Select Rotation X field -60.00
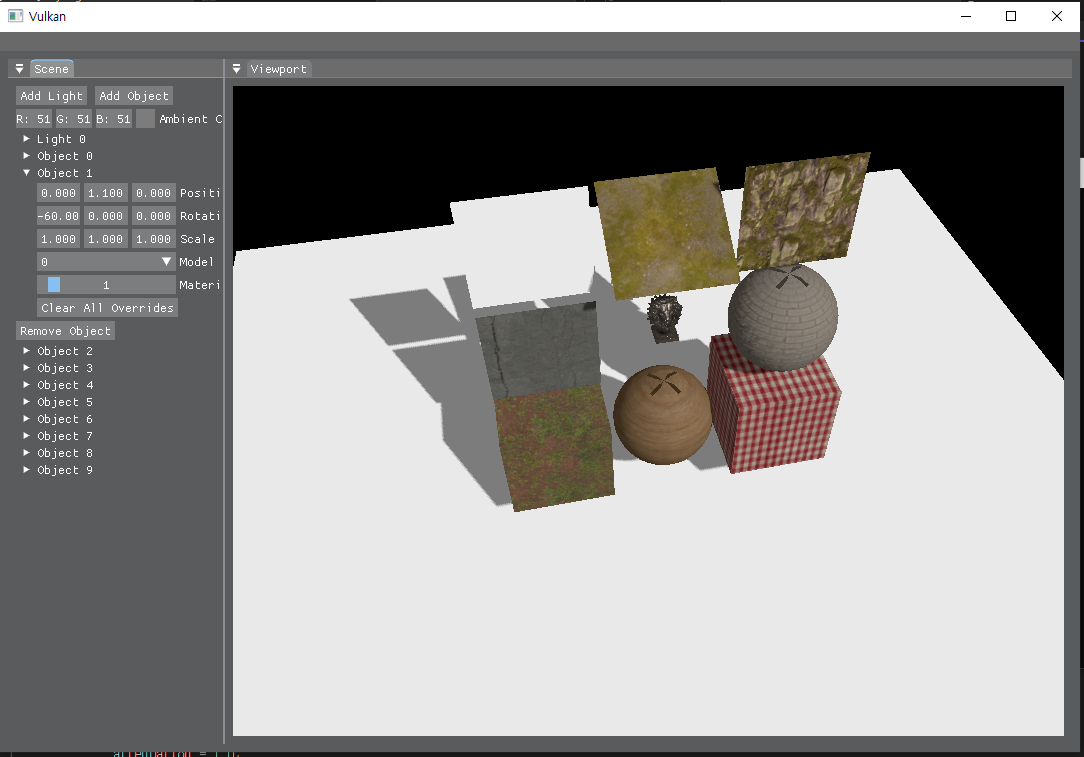The height and width of the screenshot is (757, 1084). point(58,216)
